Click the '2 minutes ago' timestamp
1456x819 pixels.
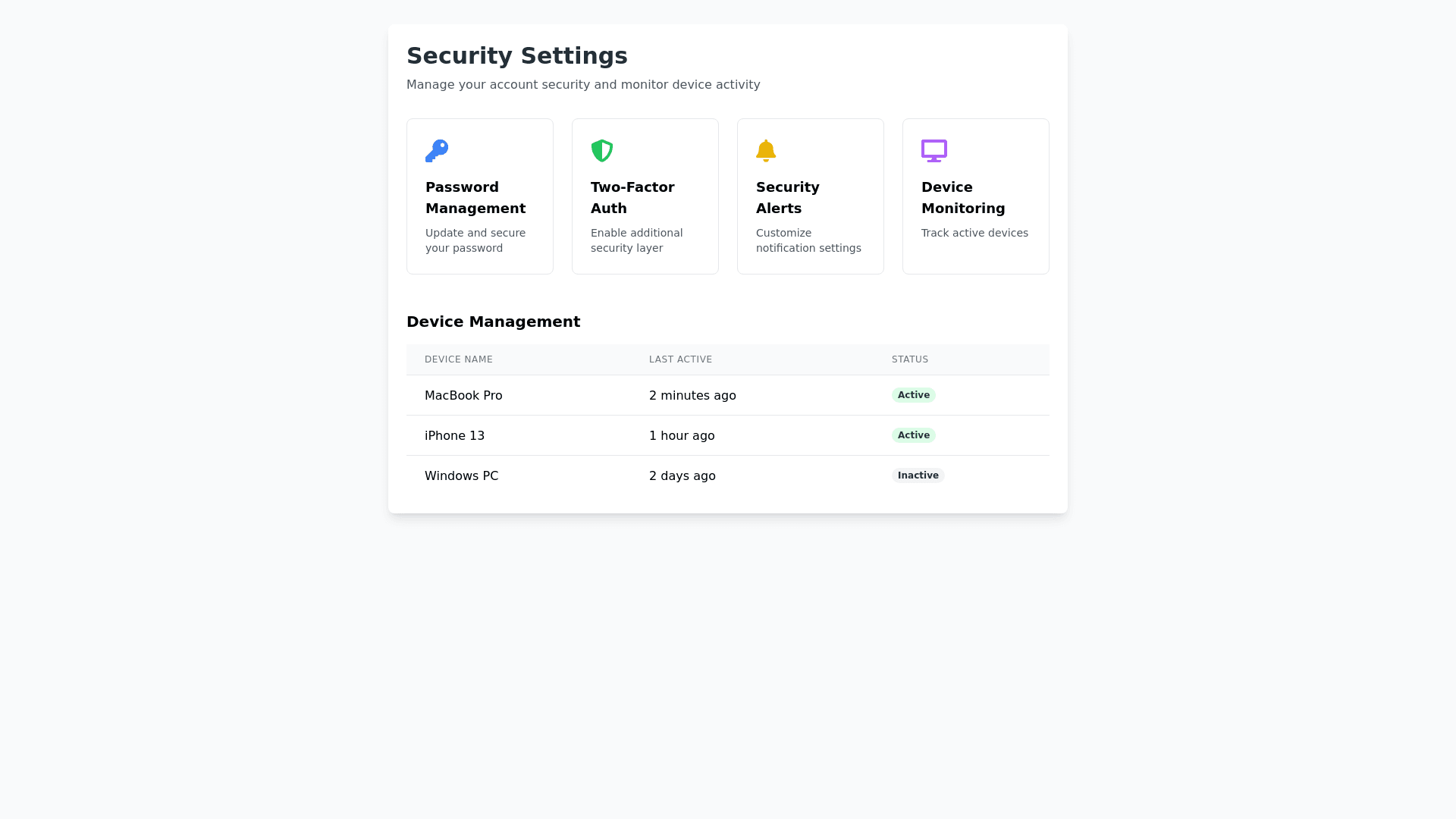point(692,396)
